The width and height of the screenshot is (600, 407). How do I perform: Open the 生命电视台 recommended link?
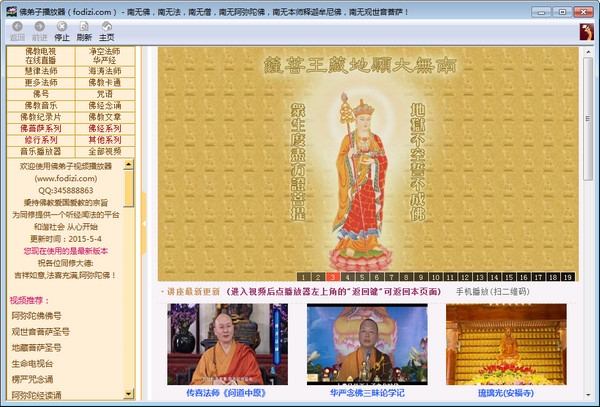tap(33, 363)
